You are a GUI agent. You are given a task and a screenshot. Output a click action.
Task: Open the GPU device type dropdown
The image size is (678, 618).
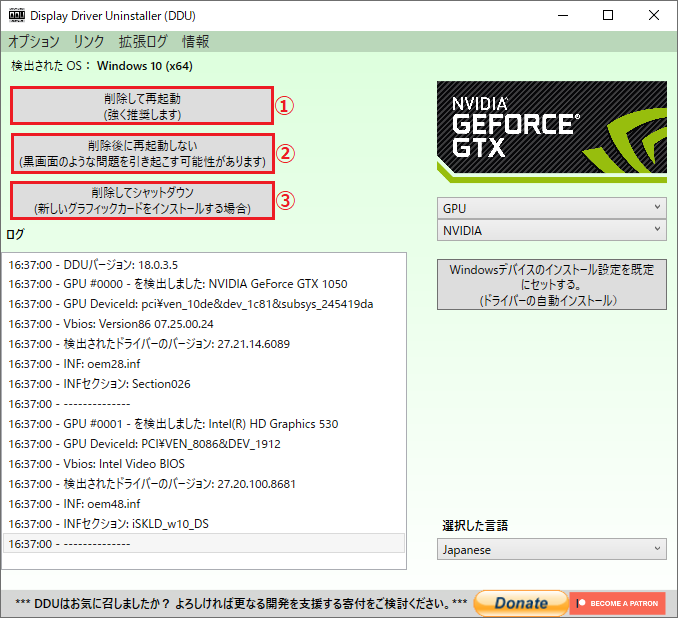click(x=552, y=208)
